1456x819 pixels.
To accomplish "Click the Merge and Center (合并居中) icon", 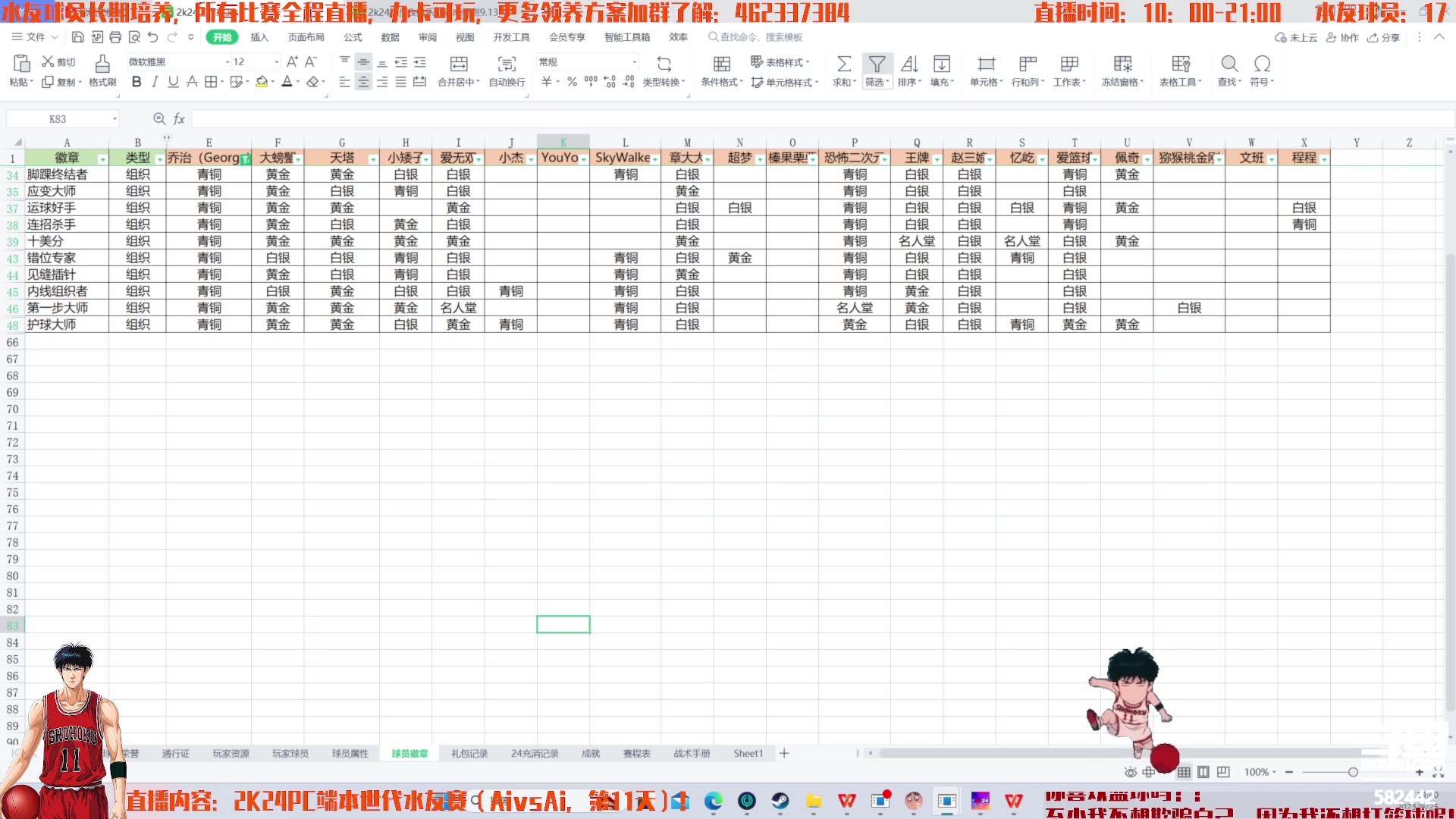I will click(459, 64).
